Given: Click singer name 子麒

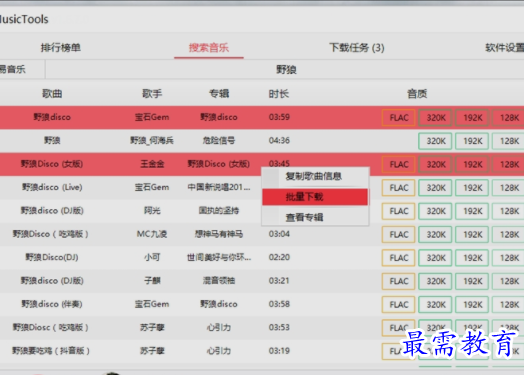Looking at the screenshot, I should click(x=152, y=281).
